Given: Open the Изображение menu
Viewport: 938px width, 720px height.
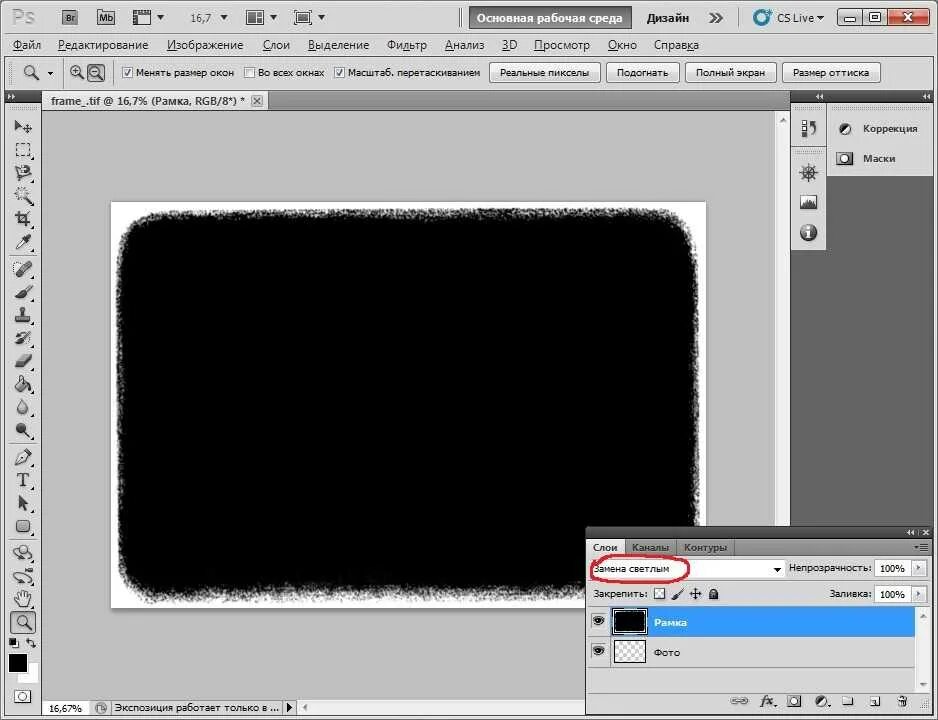Looking at the screenshot, I should [205, 45].
